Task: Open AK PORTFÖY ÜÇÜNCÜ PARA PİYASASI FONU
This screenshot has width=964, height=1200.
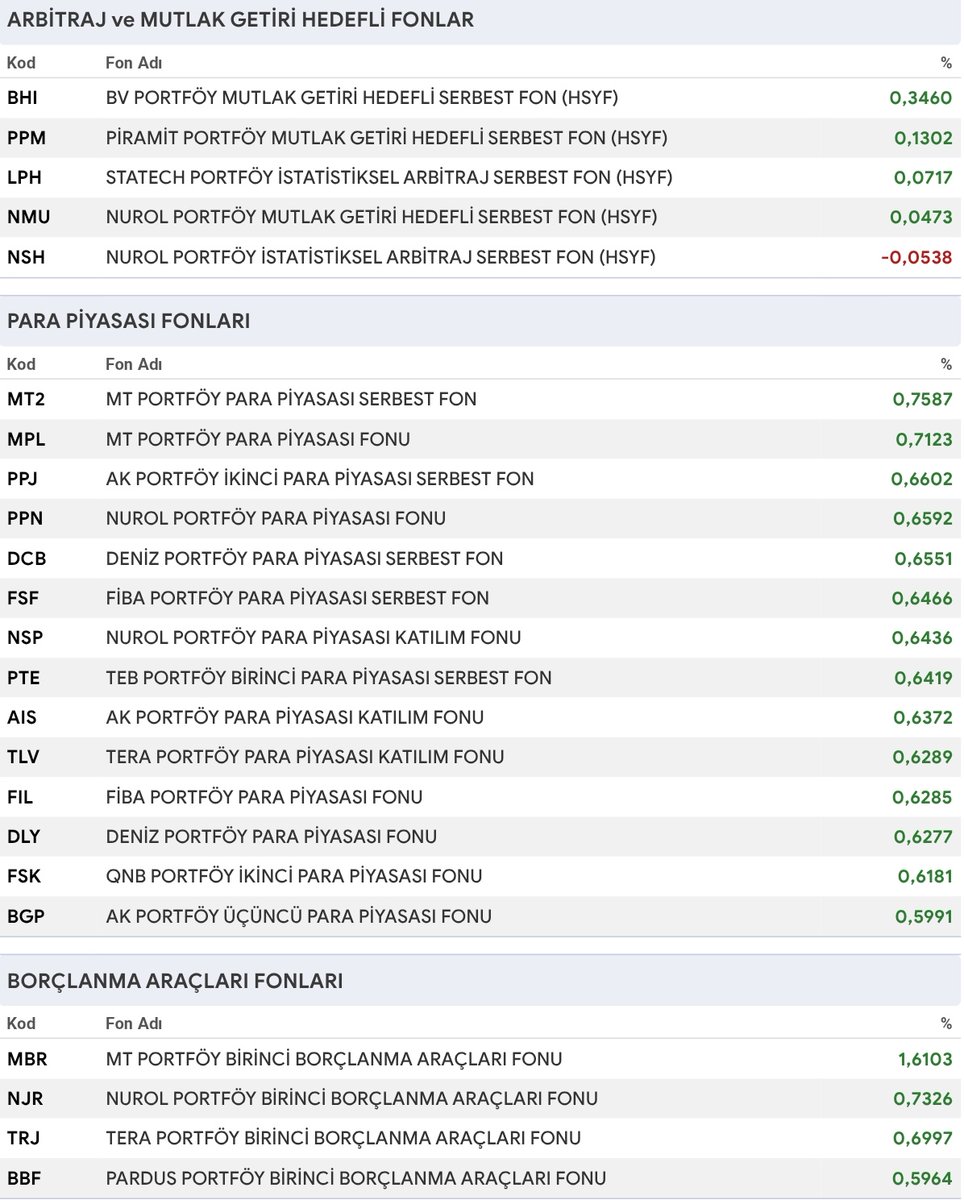Action: point(298,916)
